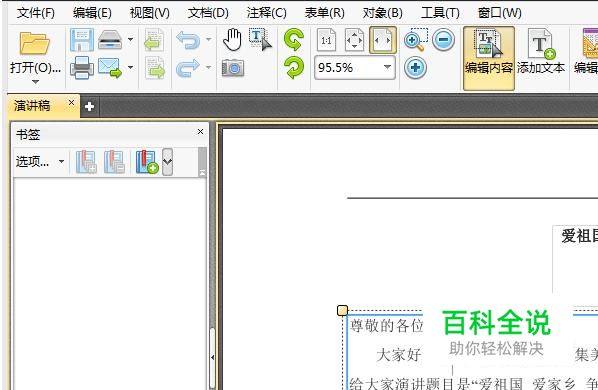598x390 pixels.
Task: Redo the last action
Action: tap(188, 68)
